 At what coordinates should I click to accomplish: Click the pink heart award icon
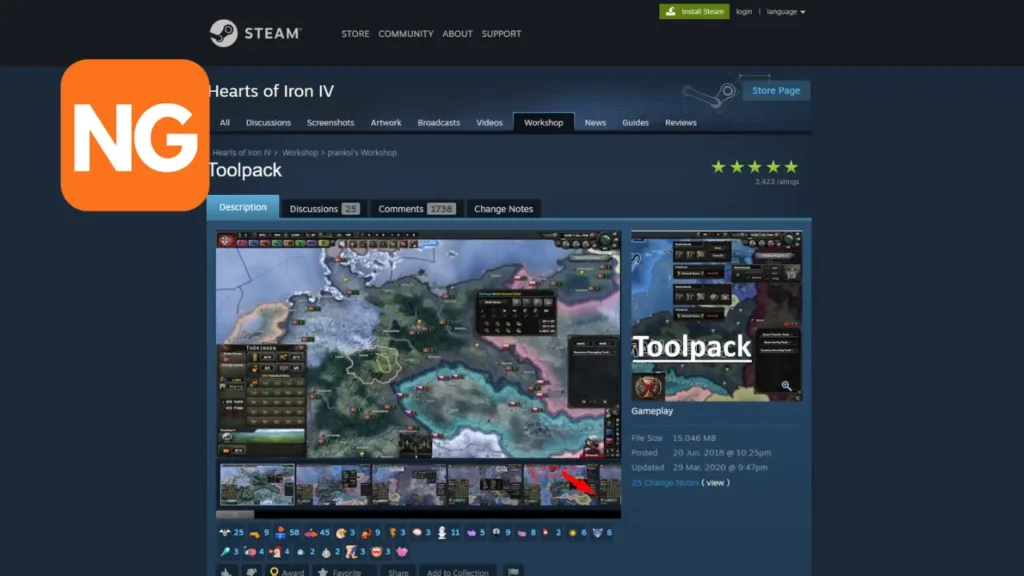[402, 552]
